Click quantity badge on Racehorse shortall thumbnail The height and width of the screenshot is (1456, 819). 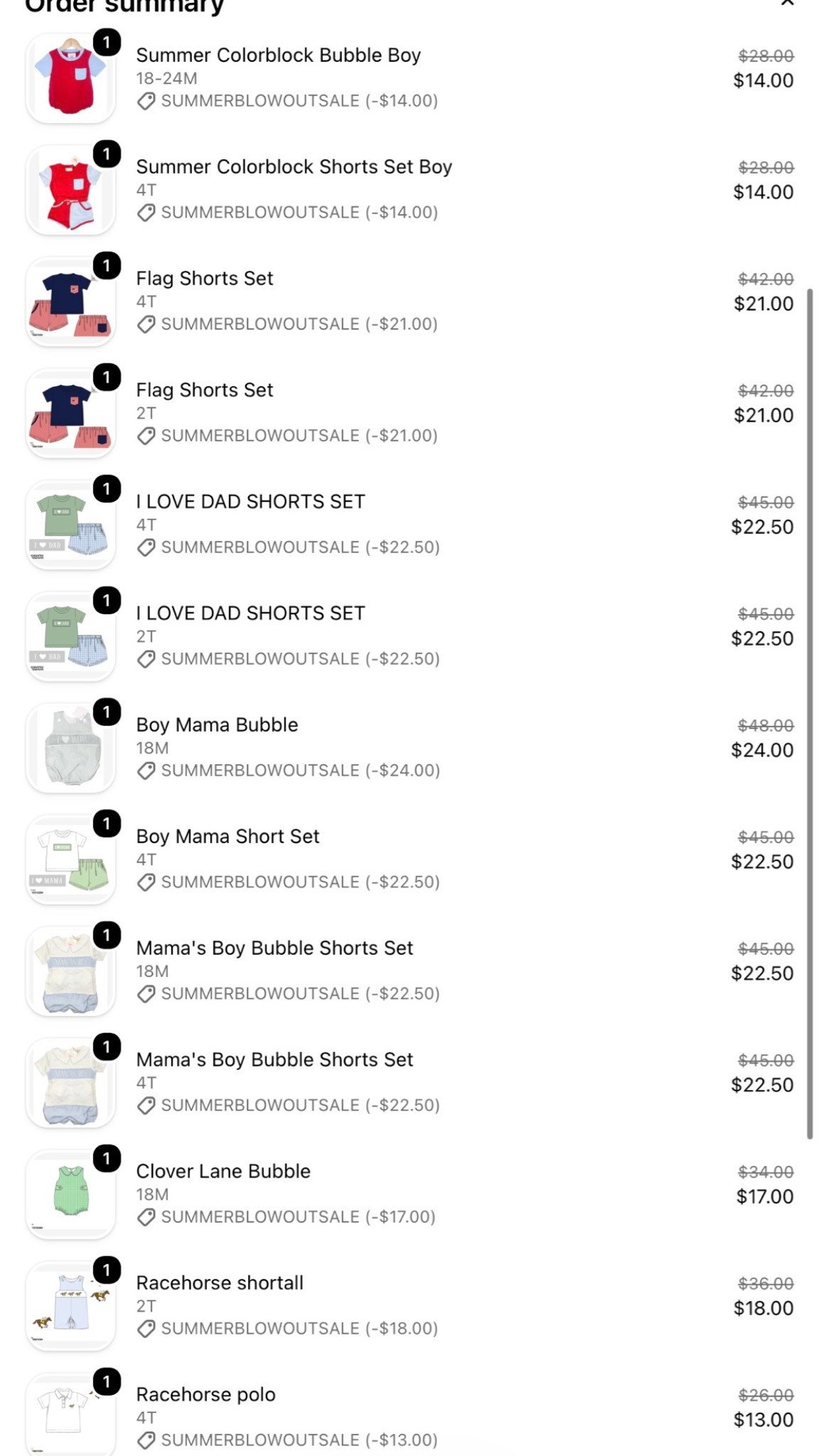(107, 1270)
